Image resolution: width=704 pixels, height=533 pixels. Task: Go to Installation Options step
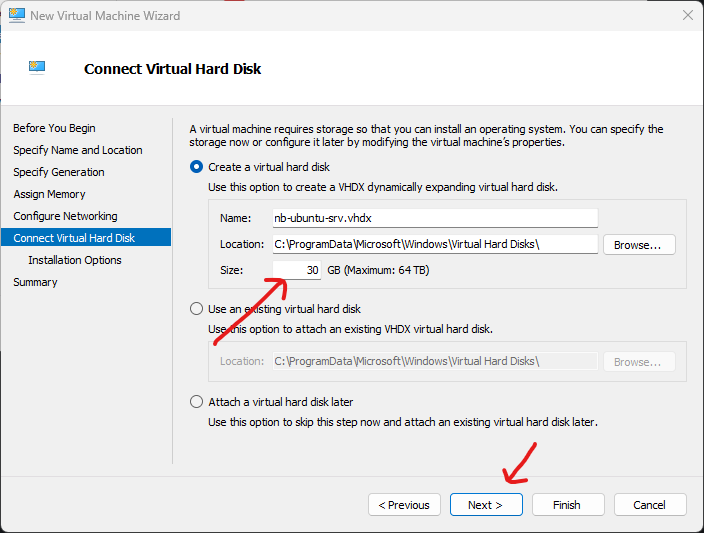tap(75, 260)
